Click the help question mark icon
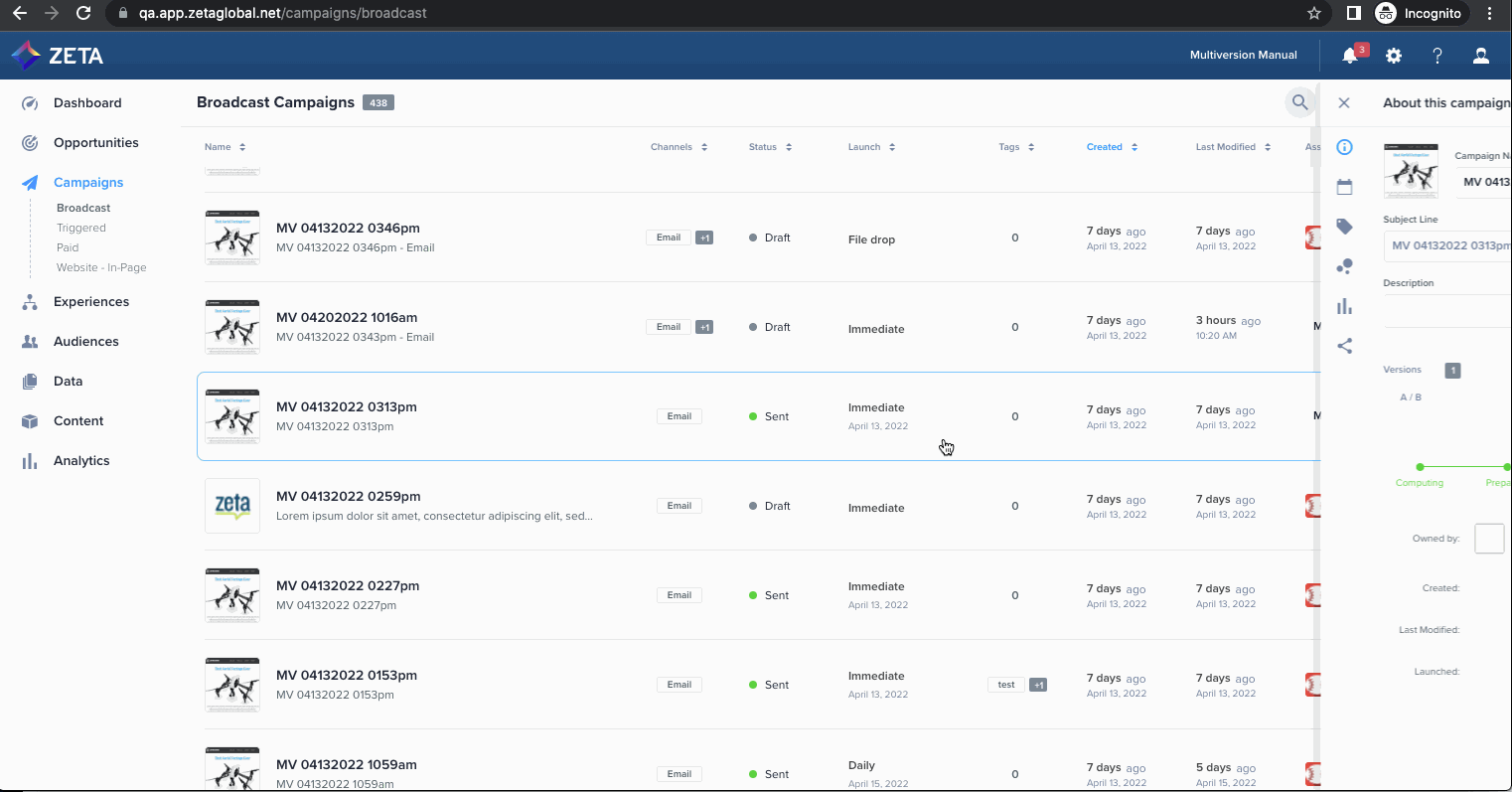 point(1437,56)
